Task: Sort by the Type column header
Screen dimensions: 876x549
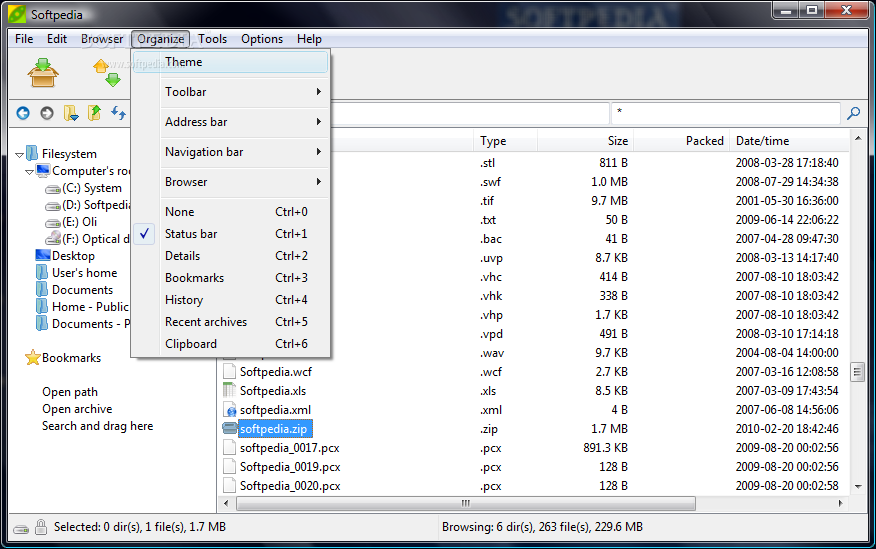Action: pos(506,141)
